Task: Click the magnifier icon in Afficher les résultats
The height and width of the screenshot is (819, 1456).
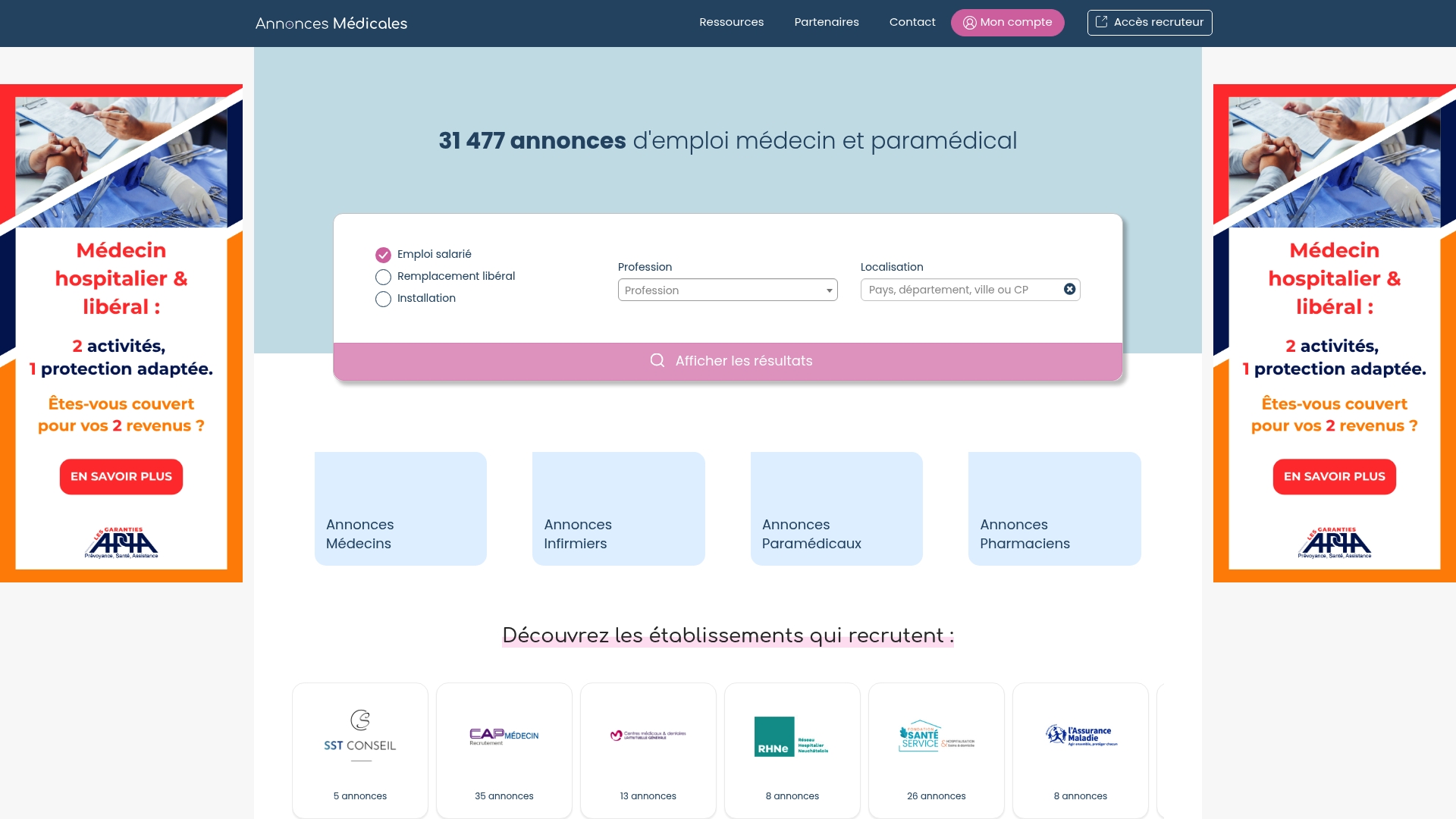Action: 657,360
